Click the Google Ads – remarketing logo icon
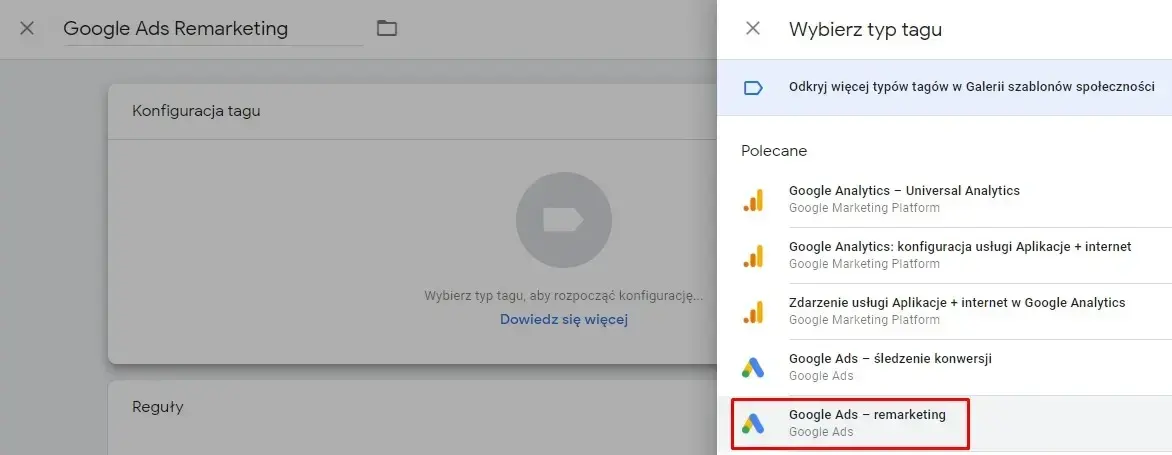The width and height of the screenshot is (1172, 455). click(x=753, y=424)
